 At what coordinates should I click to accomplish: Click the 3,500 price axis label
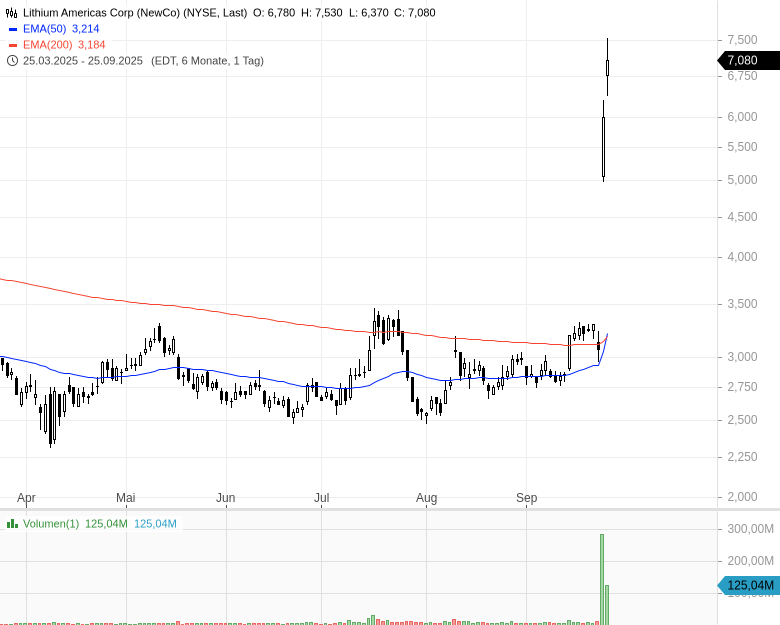742,304
